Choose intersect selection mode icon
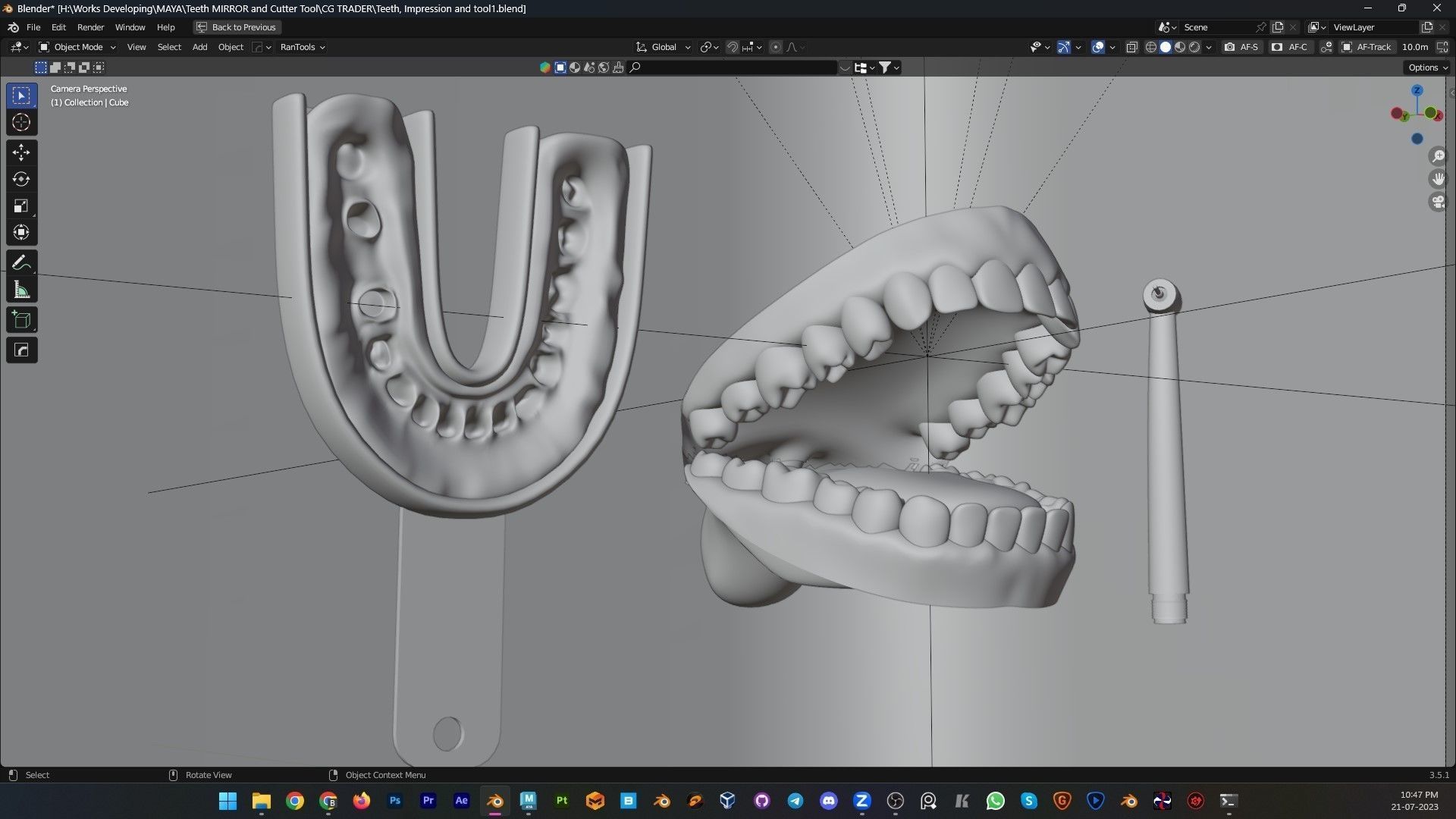Viewport: 1456px width, 819px height. [x=99, y=67]
